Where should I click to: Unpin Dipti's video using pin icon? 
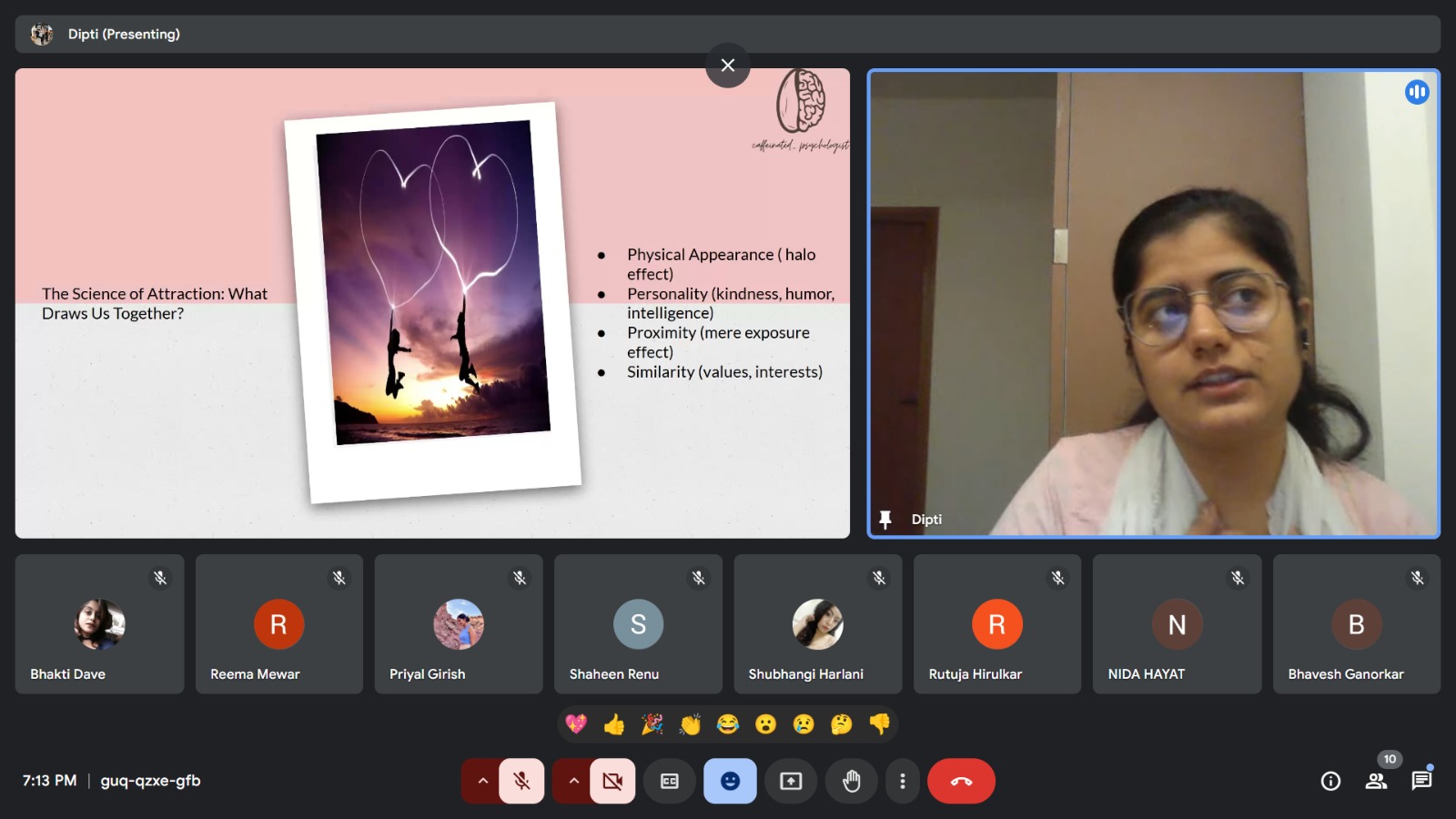[885, 520]
